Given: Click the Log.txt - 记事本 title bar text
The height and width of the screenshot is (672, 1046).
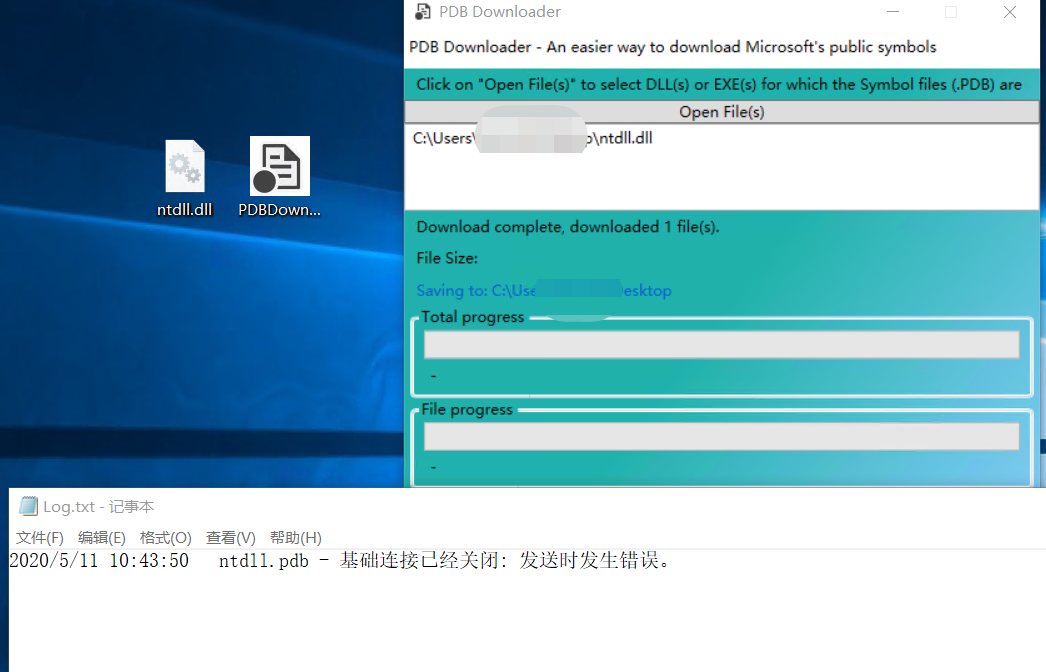Looking at the screenshot, I should point(99,507).
